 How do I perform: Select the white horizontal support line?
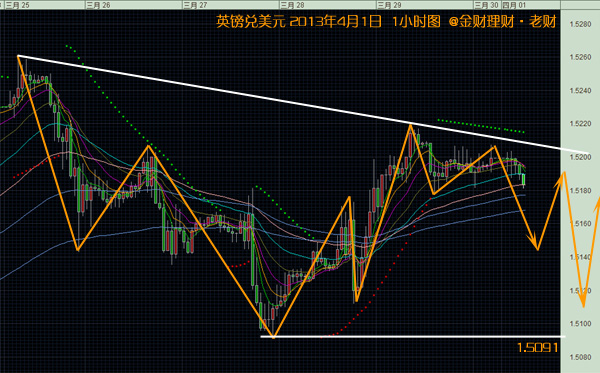click(x=412, y=337)
